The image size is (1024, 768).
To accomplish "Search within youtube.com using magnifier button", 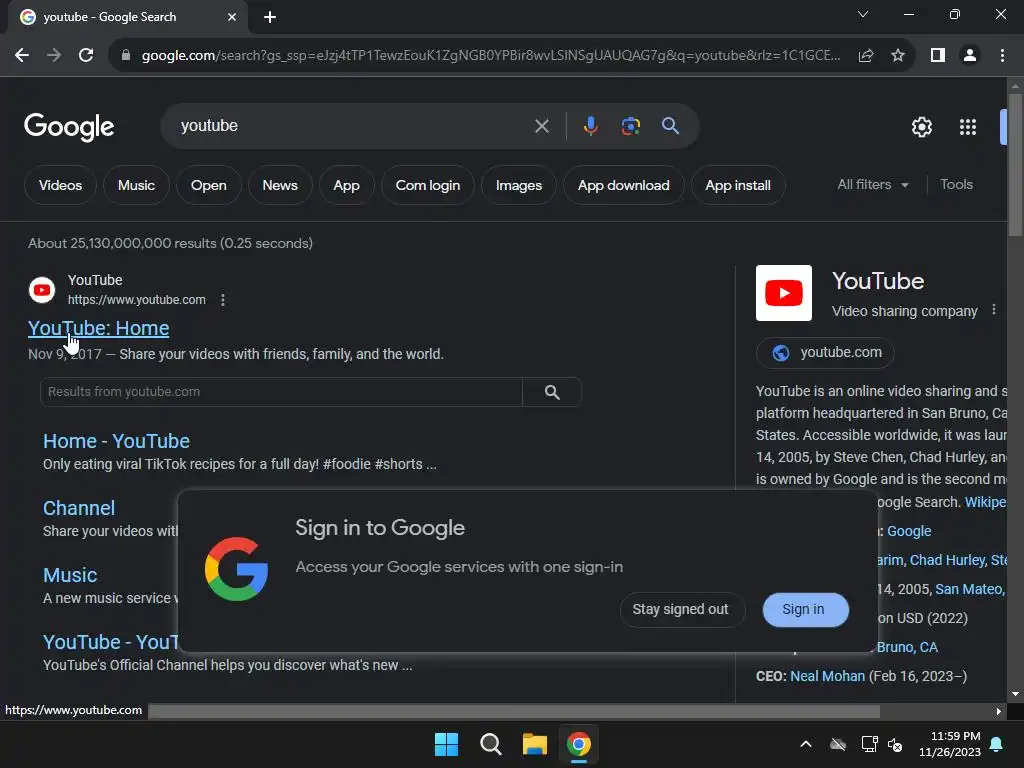I will (x=552, y=392).
